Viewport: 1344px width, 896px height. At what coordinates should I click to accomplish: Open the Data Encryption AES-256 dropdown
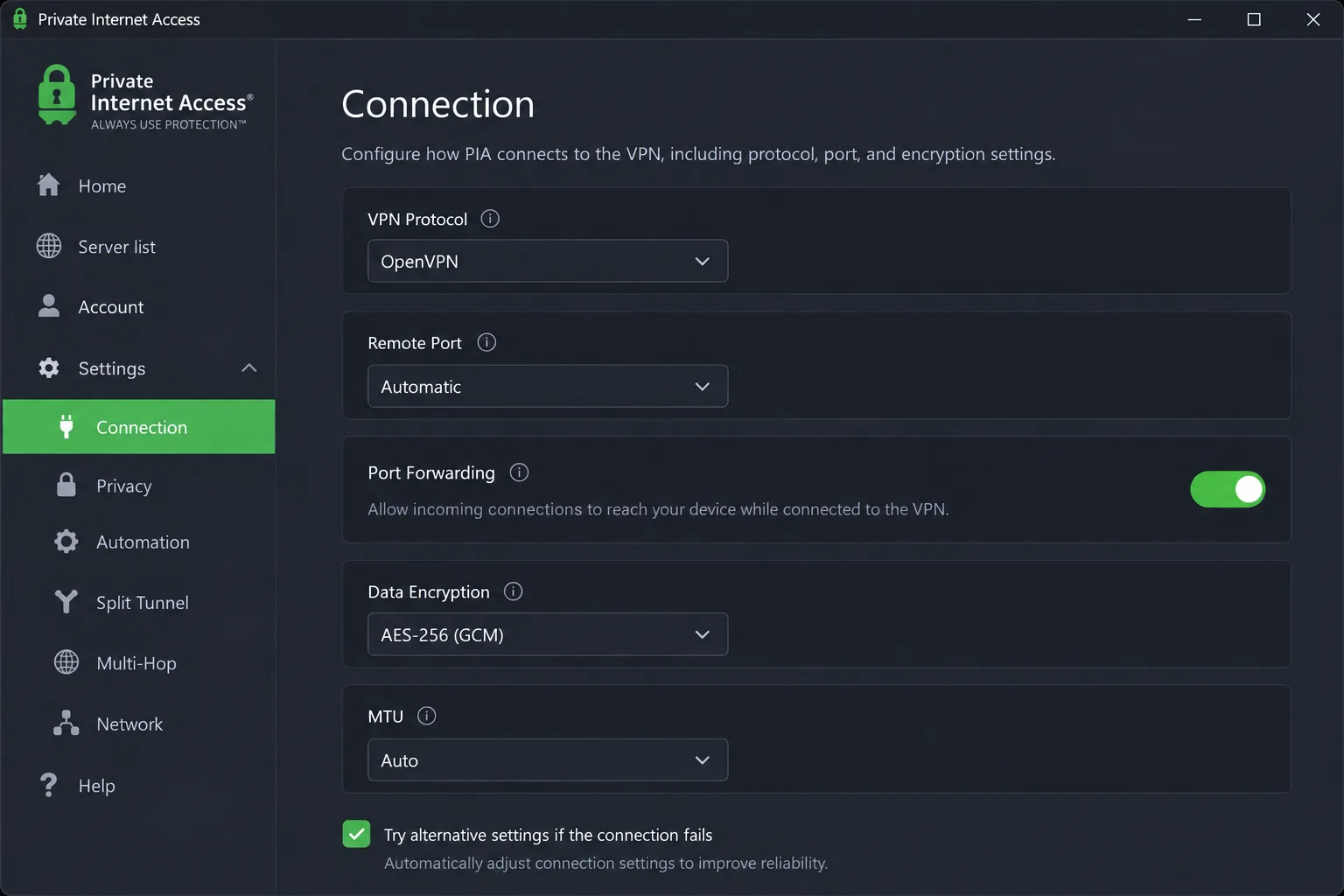(x=548, y=634)
